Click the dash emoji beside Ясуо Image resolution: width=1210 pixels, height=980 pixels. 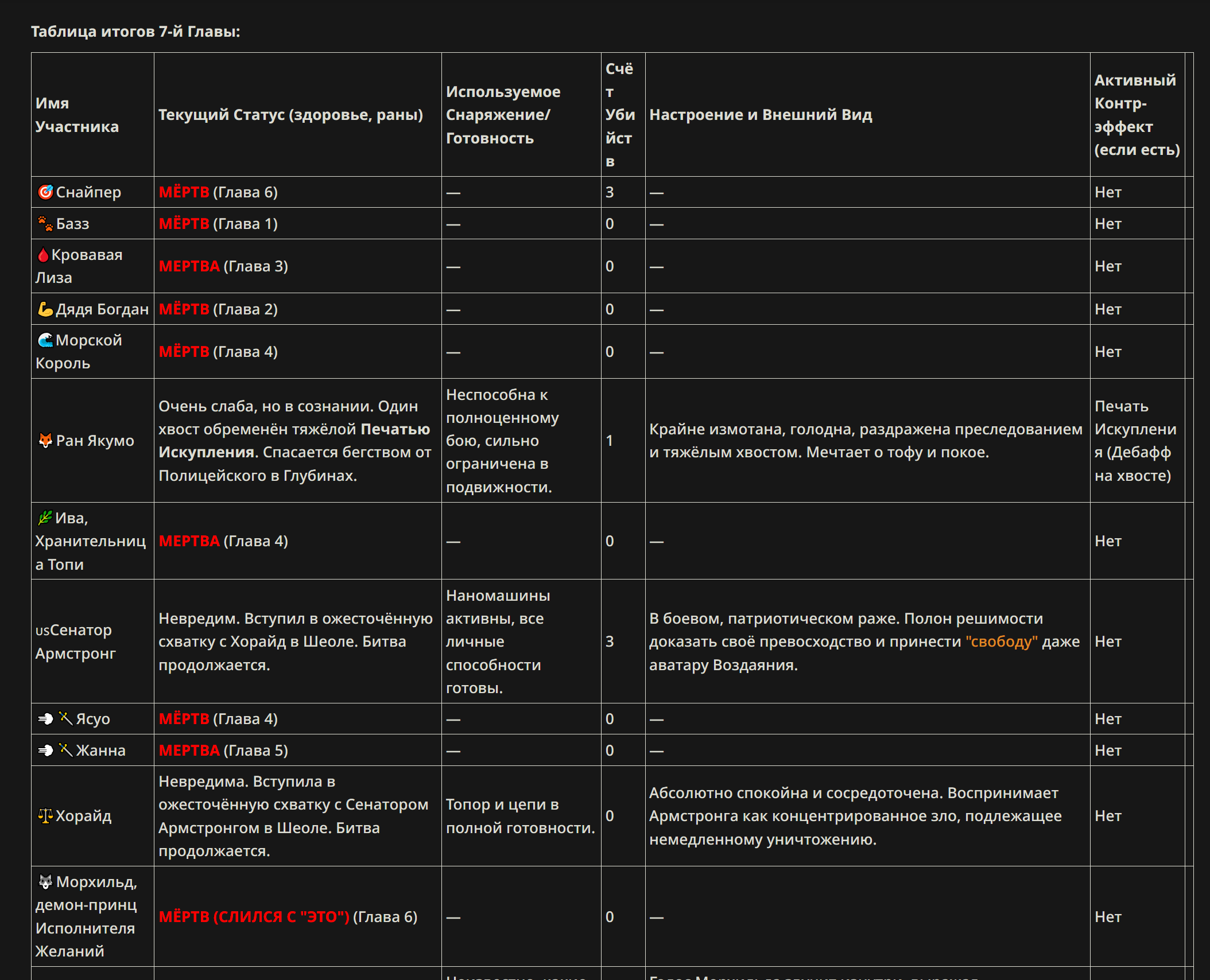[x=45, y=718]
